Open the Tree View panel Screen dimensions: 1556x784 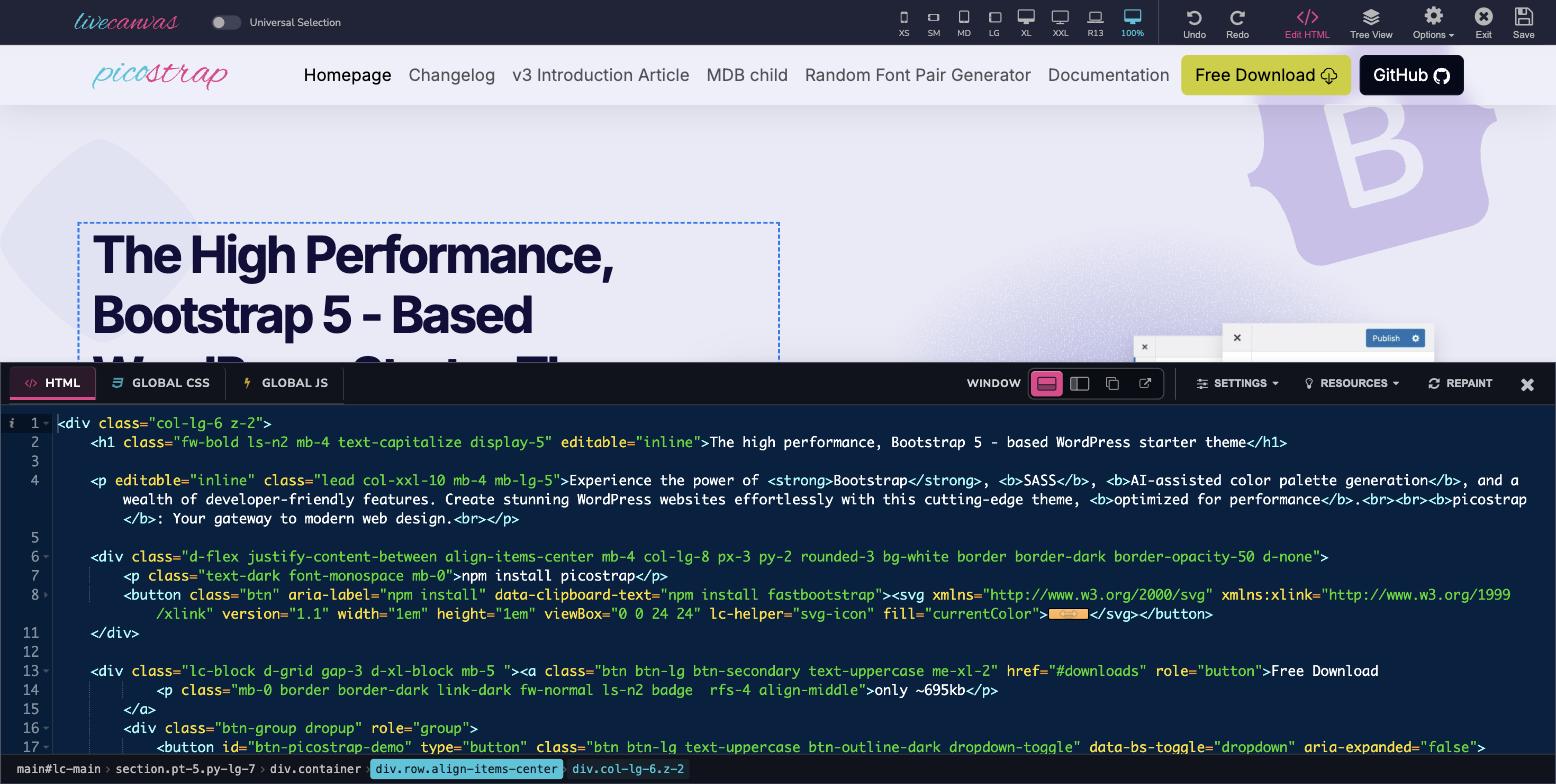pos(1371,23)
